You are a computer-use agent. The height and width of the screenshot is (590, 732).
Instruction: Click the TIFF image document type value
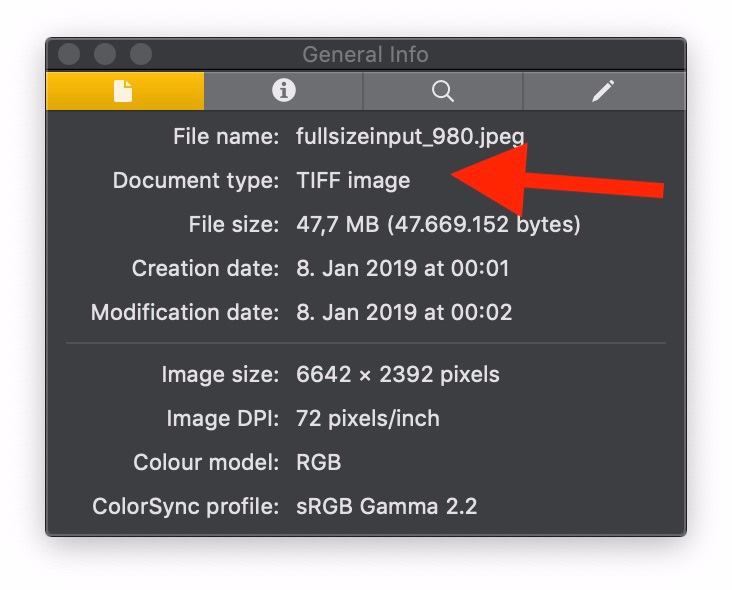(x=353, y=181)
